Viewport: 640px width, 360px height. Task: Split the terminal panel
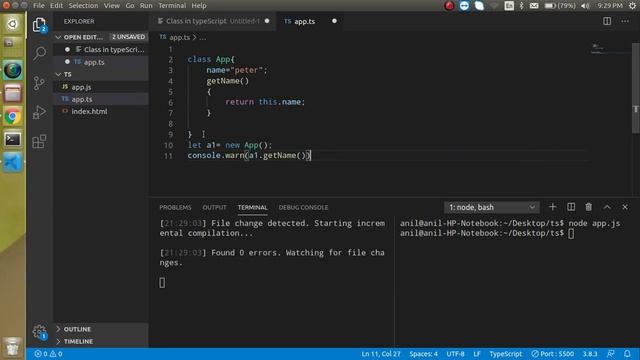point(571,207)
